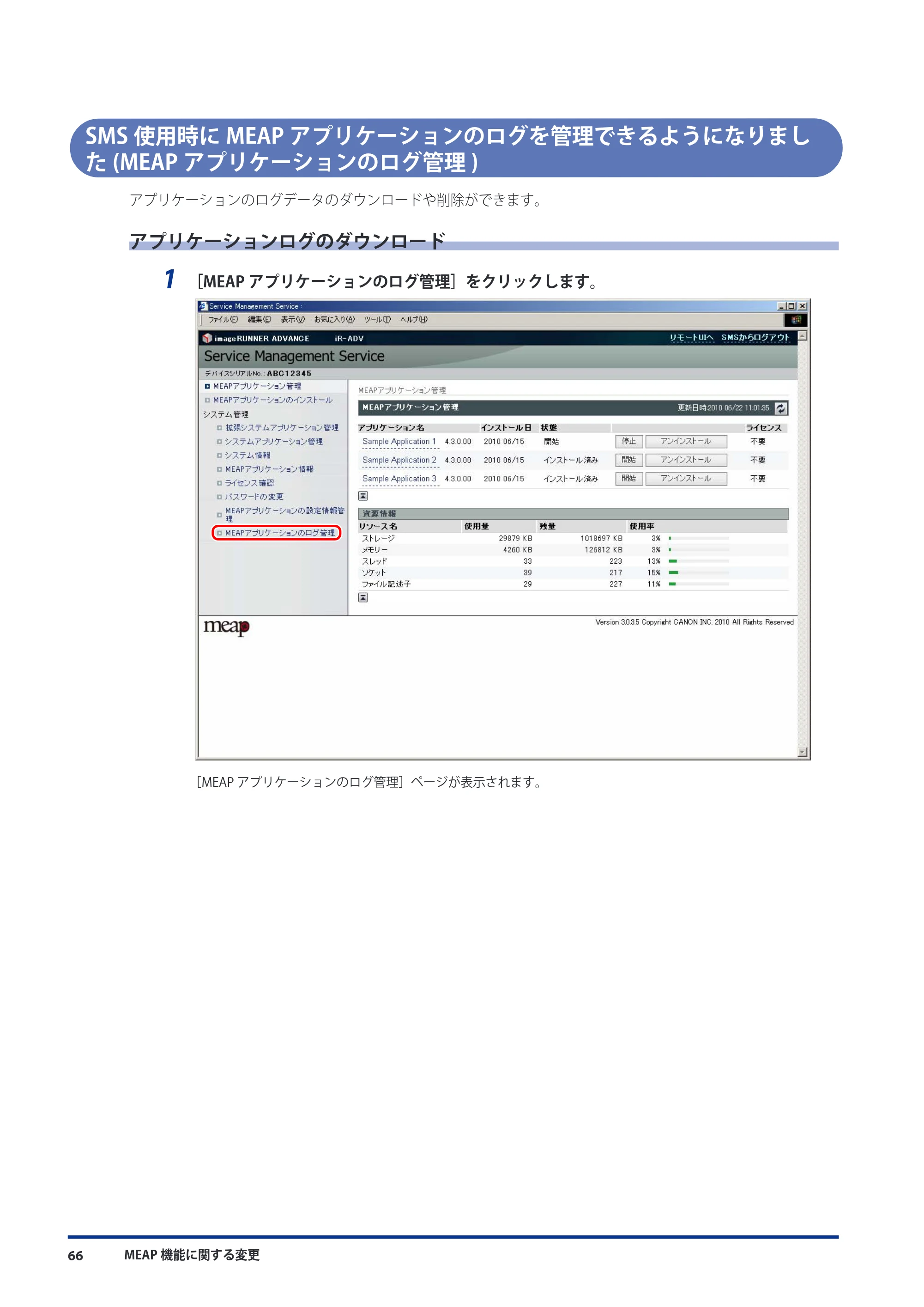Open the Sample Application 2 link
The image size is (924, 1307).
pos(399,460)
